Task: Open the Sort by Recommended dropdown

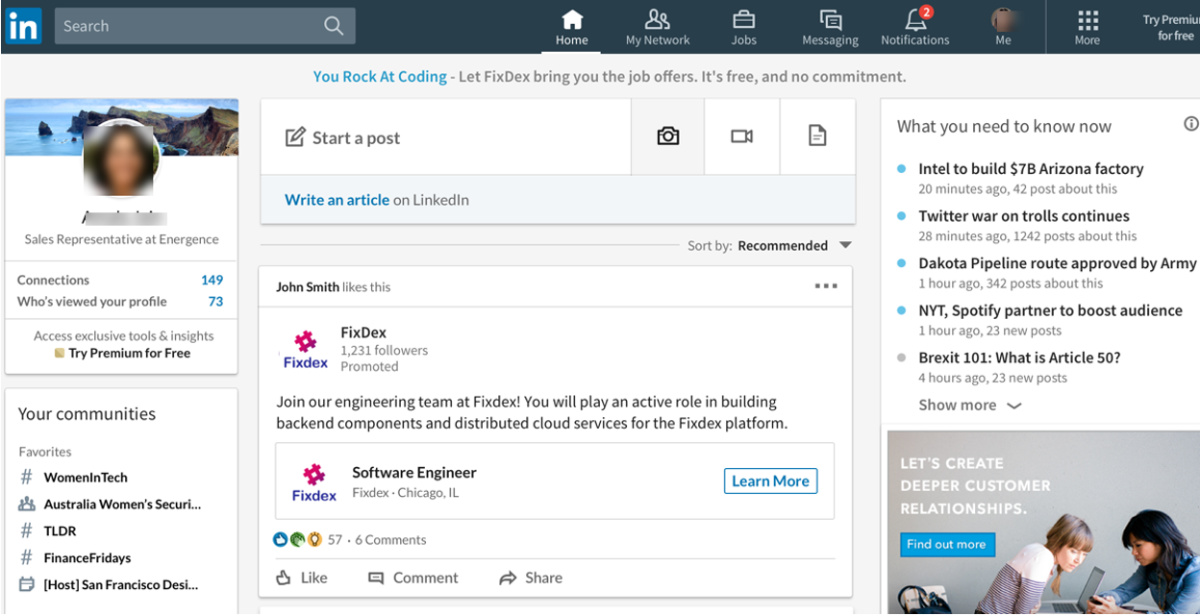Action: (793, 245)
